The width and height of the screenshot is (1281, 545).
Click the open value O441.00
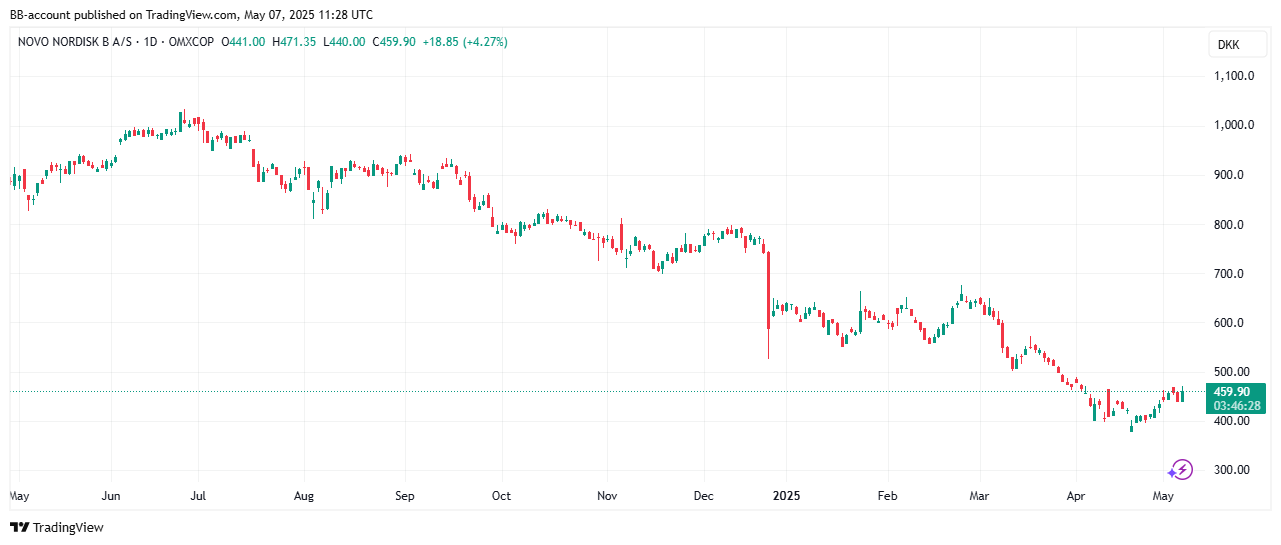(244, 42)
